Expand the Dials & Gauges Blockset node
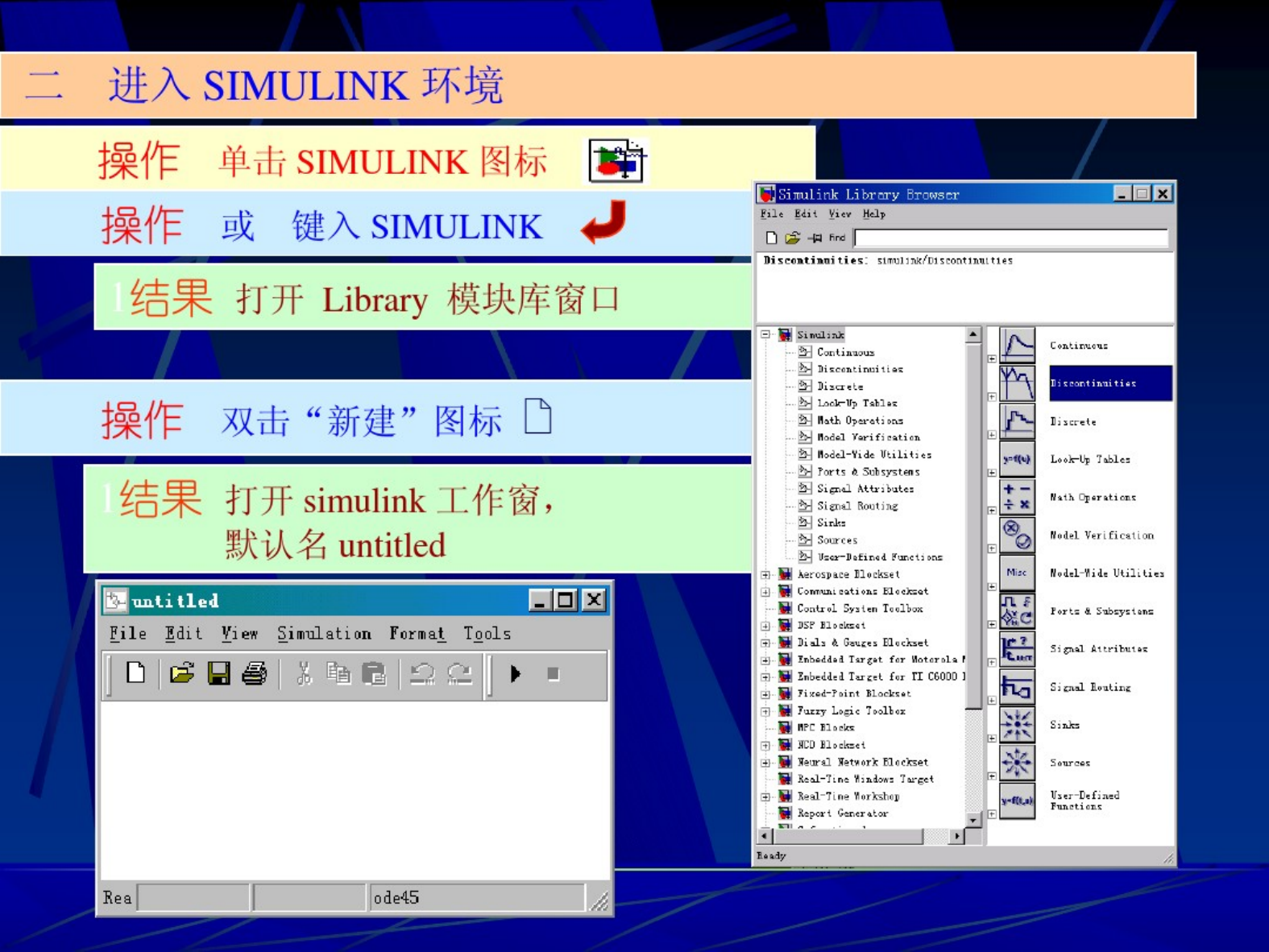1269x952 pixels. point(766,643)
